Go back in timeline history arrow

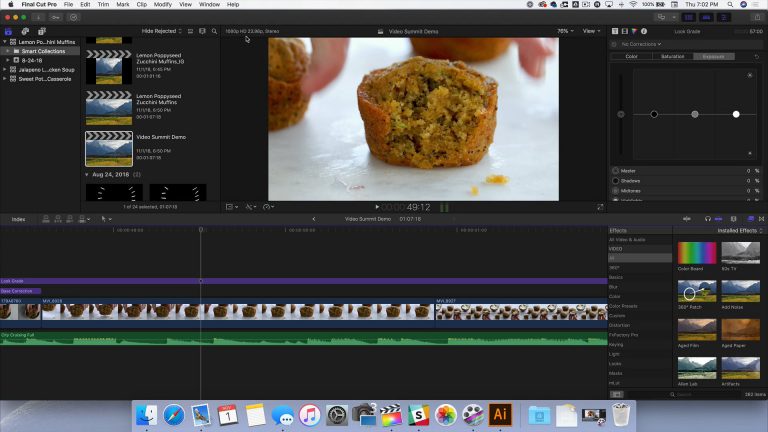coord(313,219)
